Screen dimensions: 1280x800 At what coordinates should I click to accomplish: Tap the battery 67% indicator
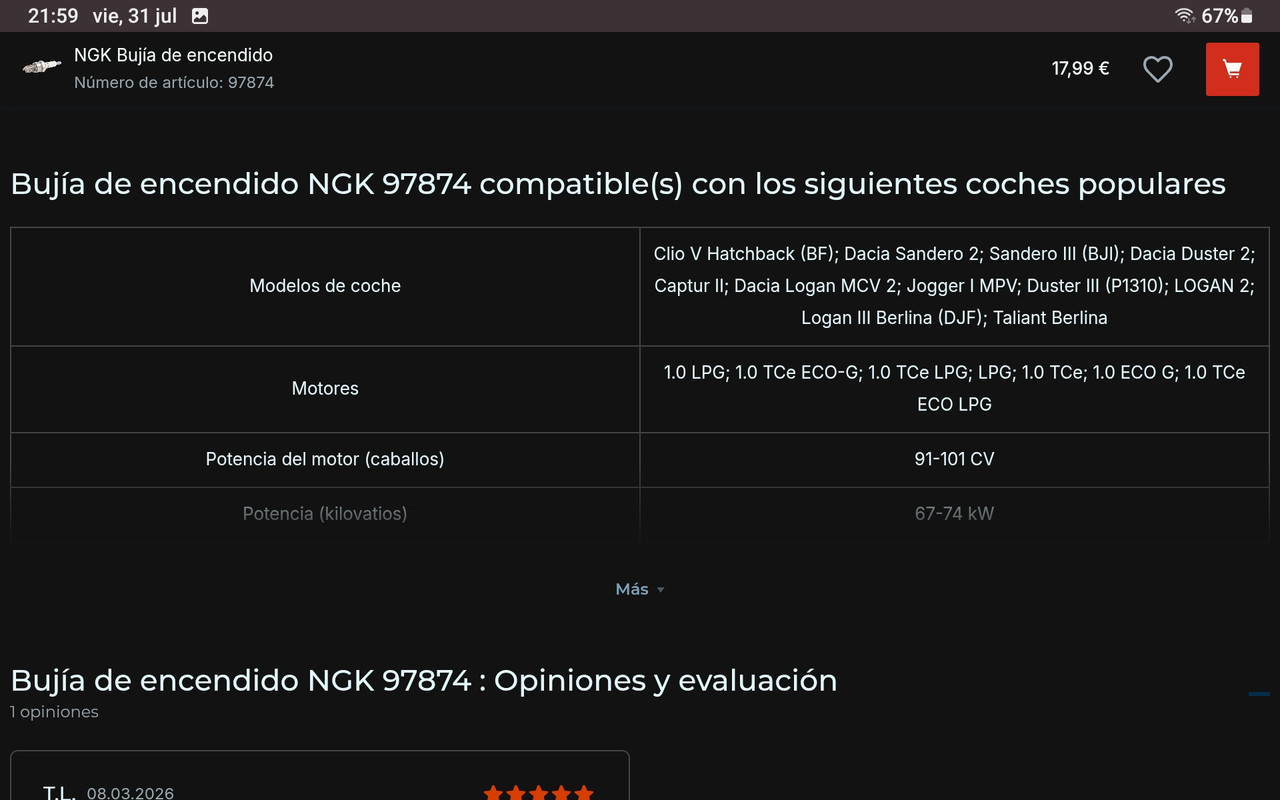coord(1226,16)
